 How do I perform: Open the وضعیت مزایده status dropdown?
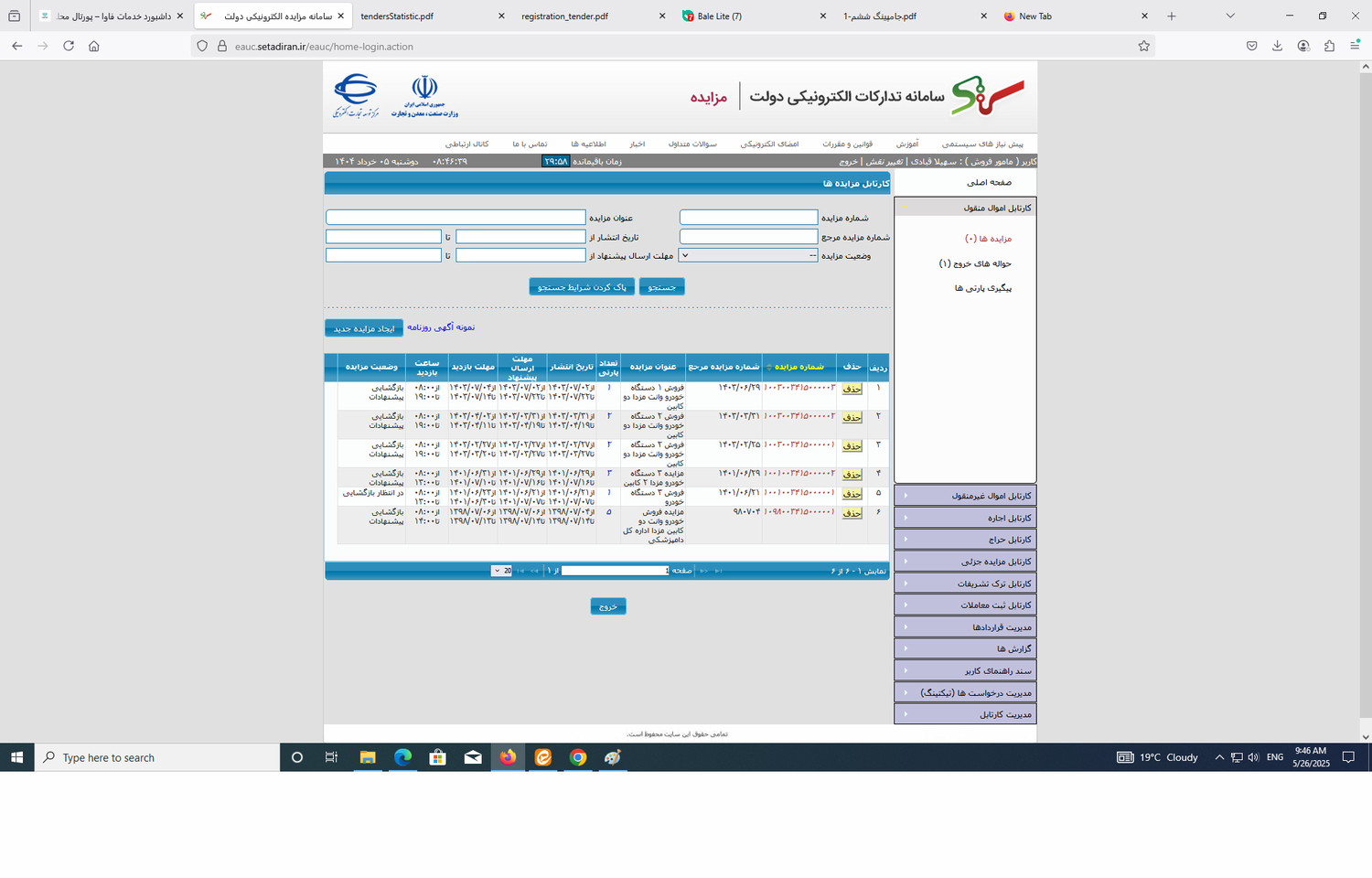click(748, 256)
